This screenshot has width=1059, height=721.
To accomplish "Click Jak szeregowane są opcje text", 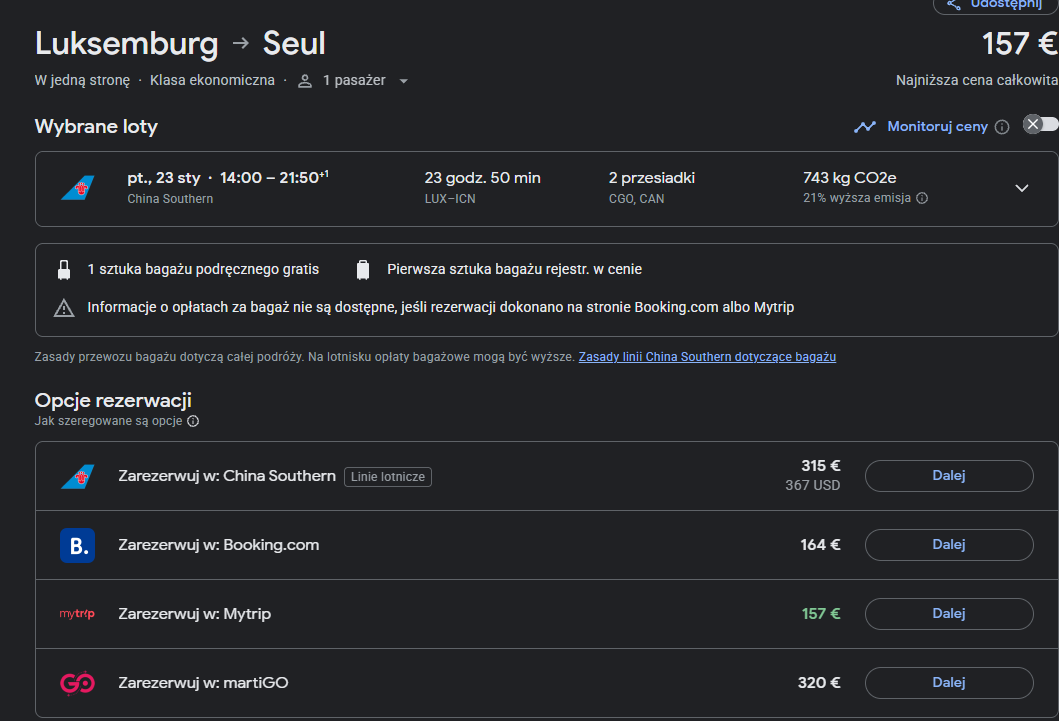I will (x=109, y=421).
